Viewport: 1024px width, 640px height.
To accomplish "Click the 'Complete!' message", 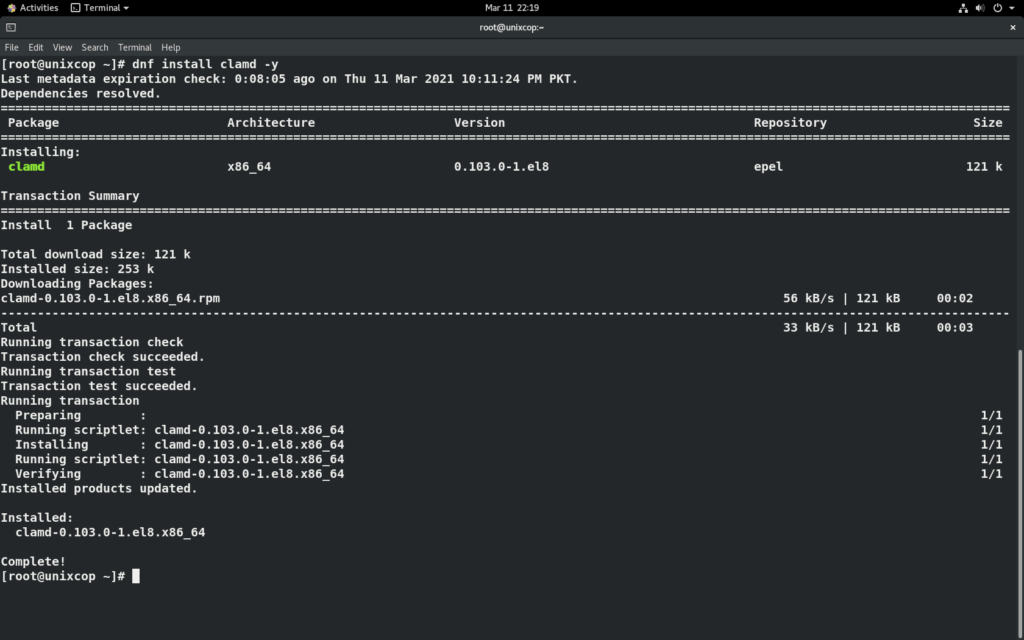I will [x=33, y=562].
